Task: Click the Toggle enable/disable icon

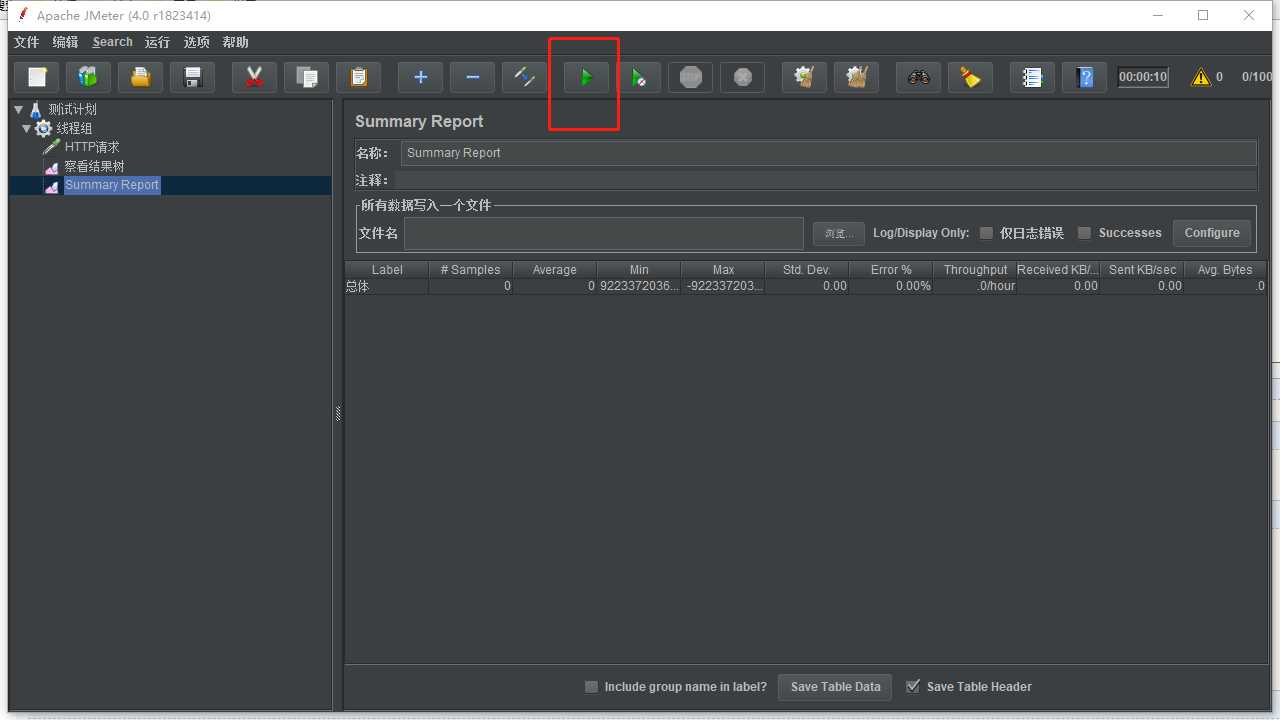Action: click(525, 77)
